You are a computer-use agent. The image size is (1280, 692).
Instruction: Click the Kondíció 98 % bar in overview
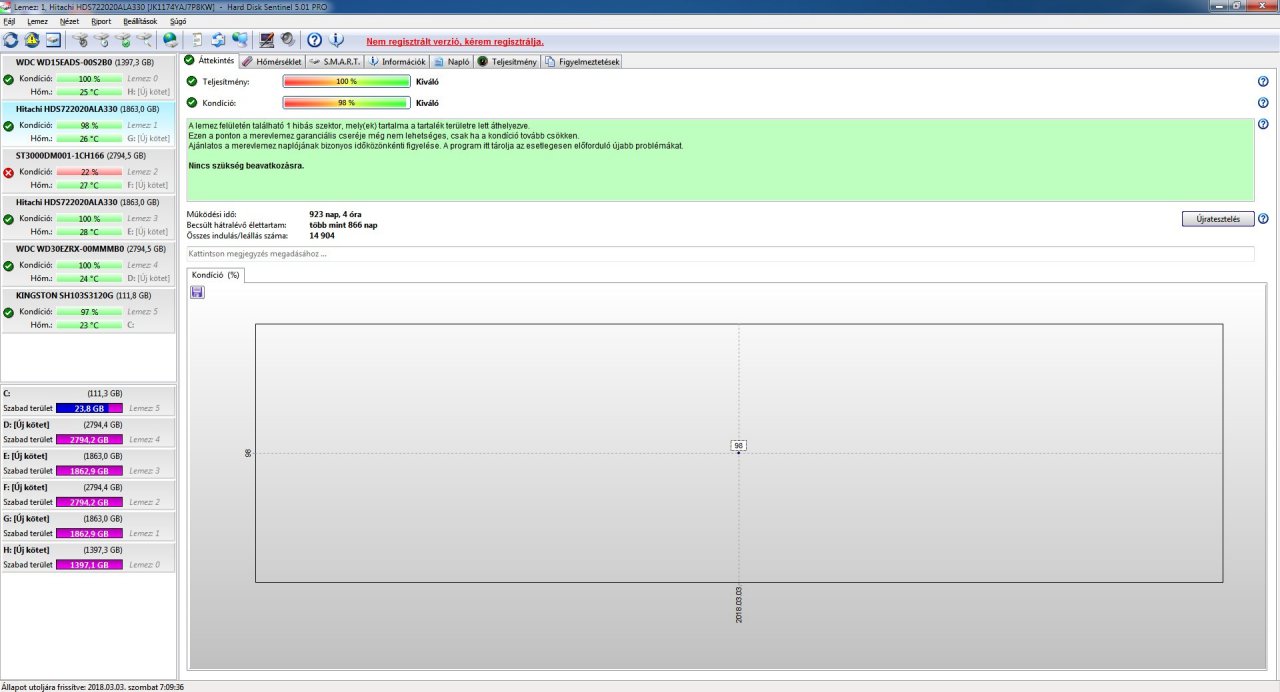346,102
